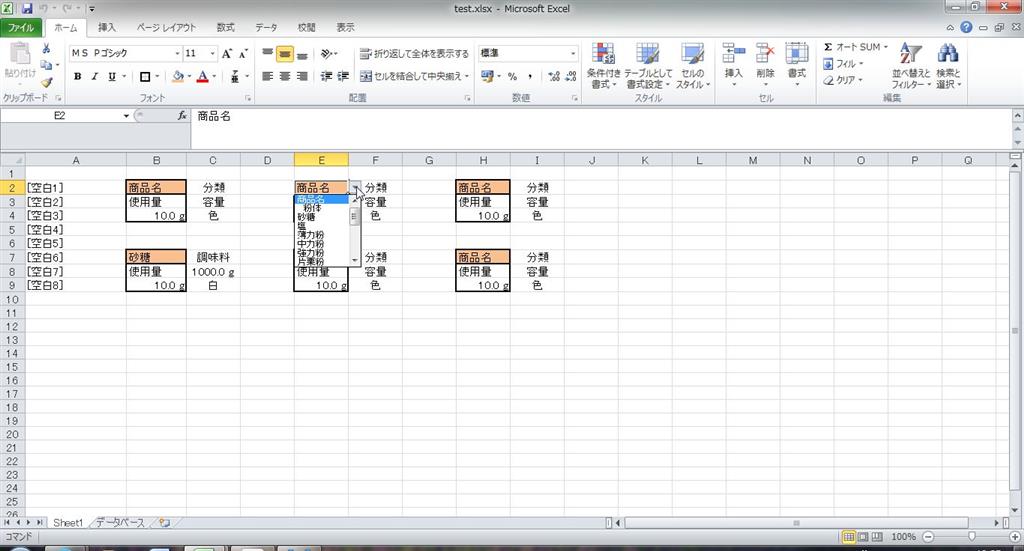Switch to Review (校閲) tab

tap(306, 27)
